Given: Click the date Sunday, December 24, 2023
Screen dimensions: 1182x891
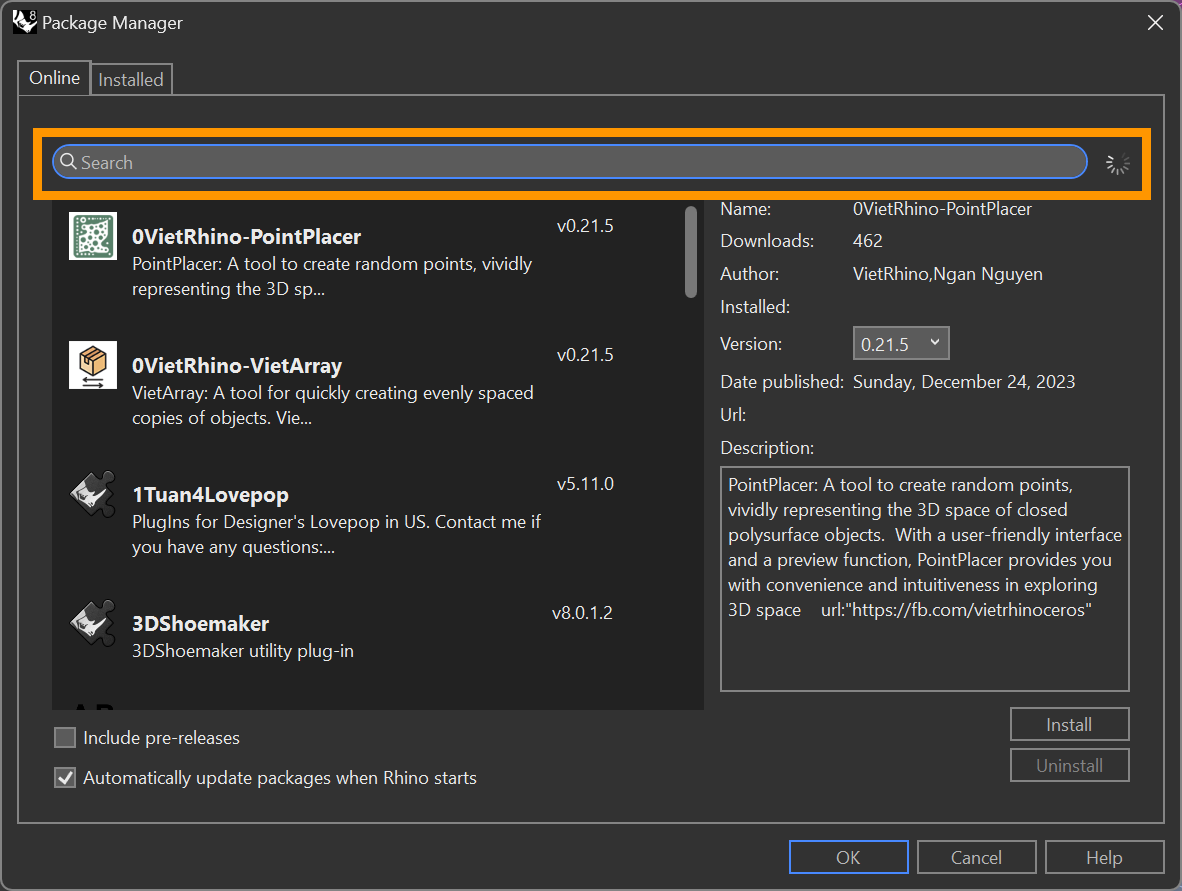Looking at the screenshot, I should (963, 381).
